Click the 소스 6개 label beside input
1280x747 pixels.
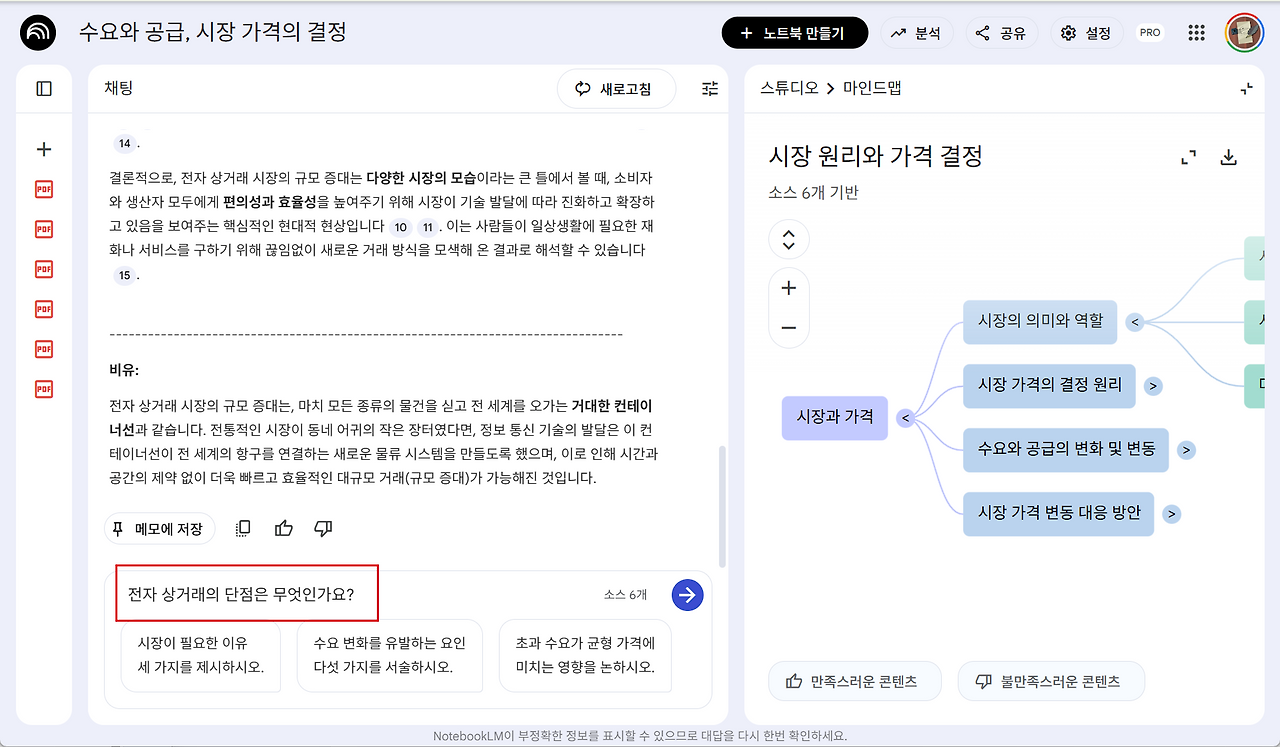click(x=625, y=595)
